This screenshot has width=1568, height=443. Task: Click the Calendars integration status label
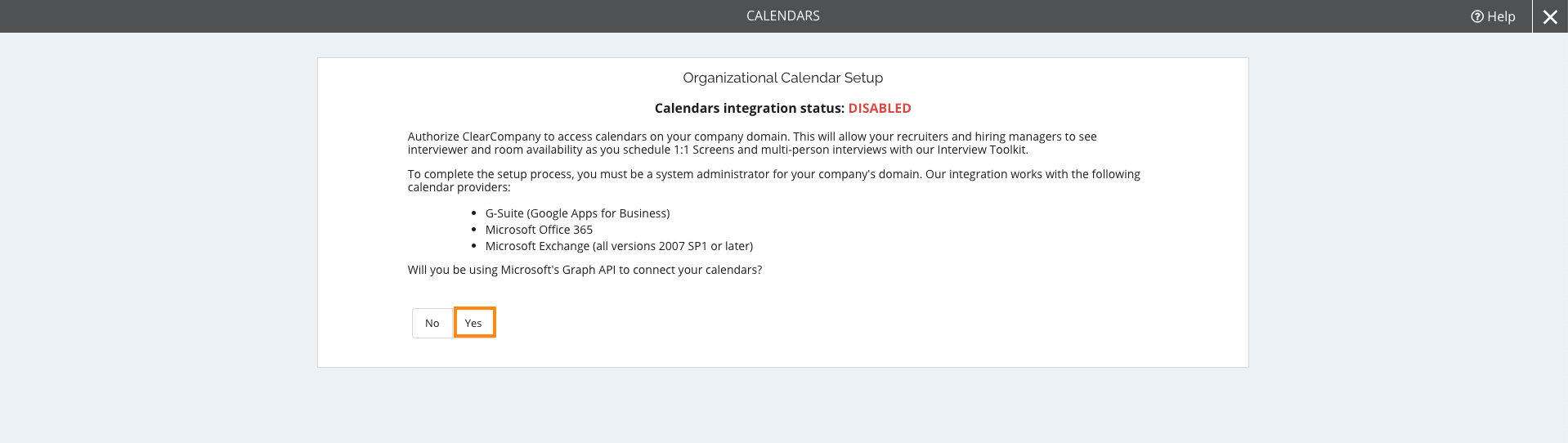point(750,108)
